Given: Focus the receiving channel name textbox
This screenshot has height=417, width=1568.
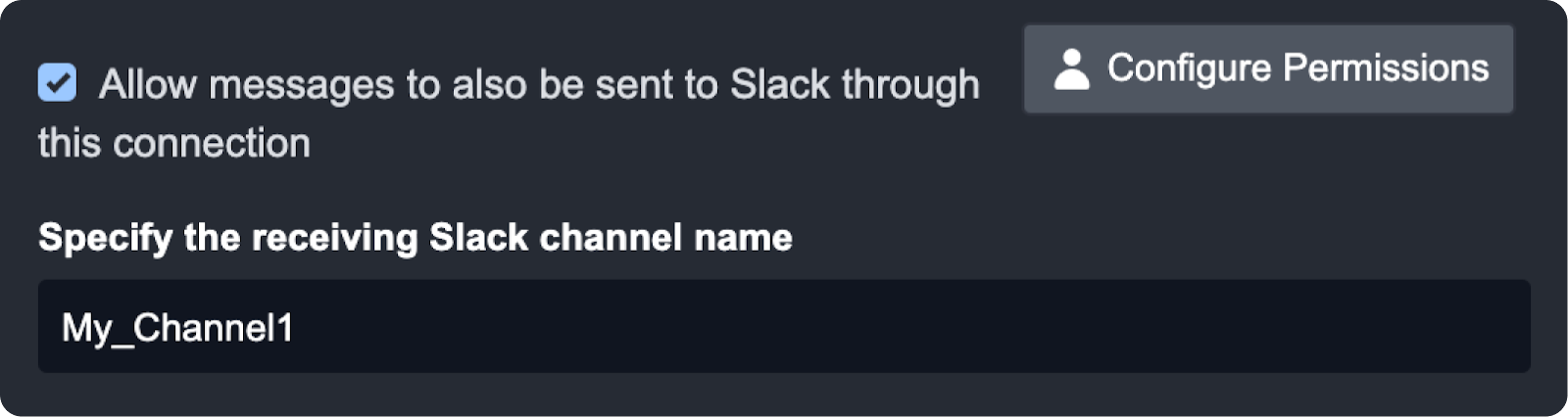Looking at the screenshot, I should [x=784, y=327].
